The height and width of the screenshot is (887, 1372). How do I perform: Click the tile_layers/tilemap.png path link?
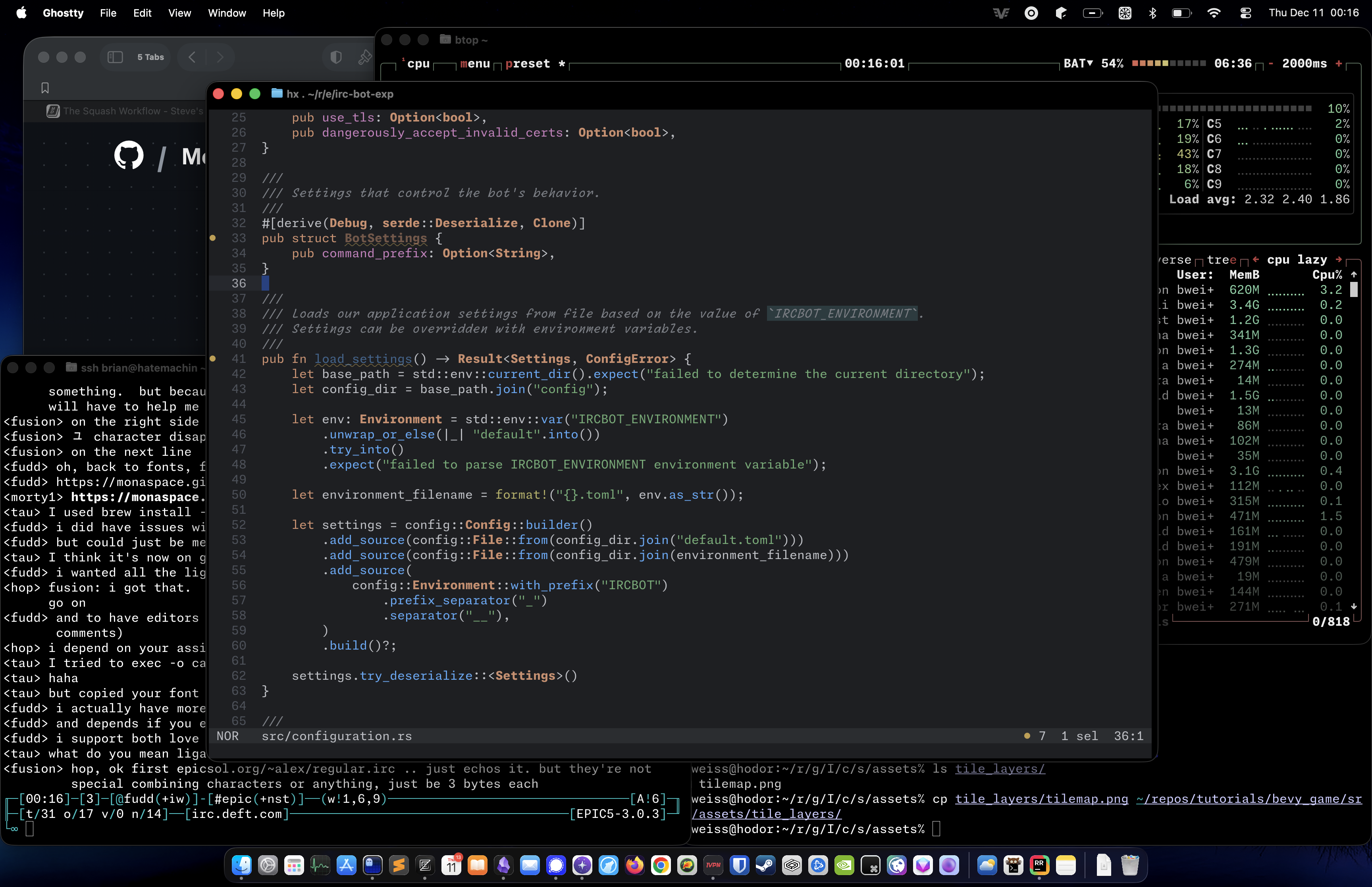(1041, 799)
